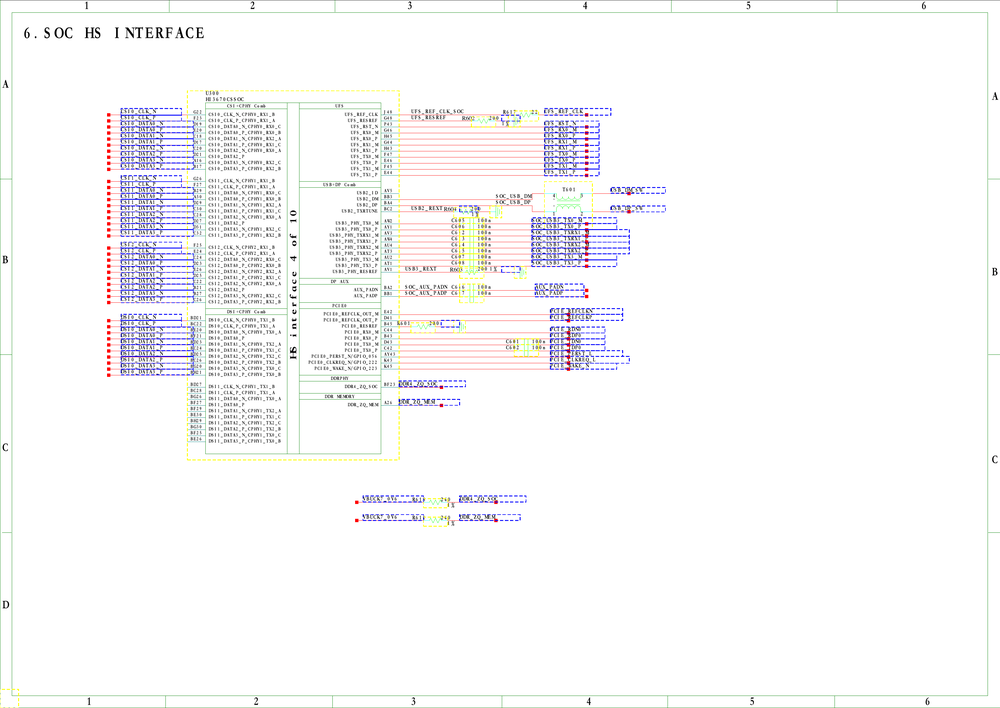Image resolution: width=1000 pixels, height=708 pixels.
Task: Select the CSI1_CLK_N off-page net port
Action: 151,179
